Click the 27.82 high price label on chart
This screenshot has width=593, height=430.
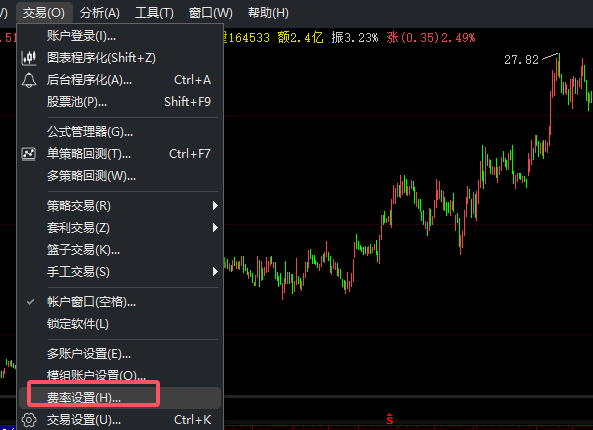pos(521,60)
